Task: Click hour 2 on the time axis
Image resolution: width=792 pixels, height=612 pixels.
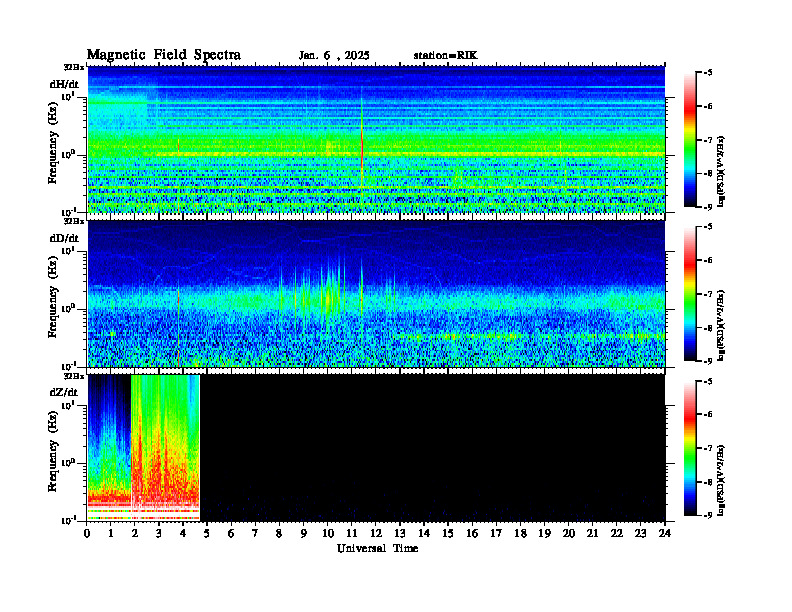Action: tap(135, 534)
